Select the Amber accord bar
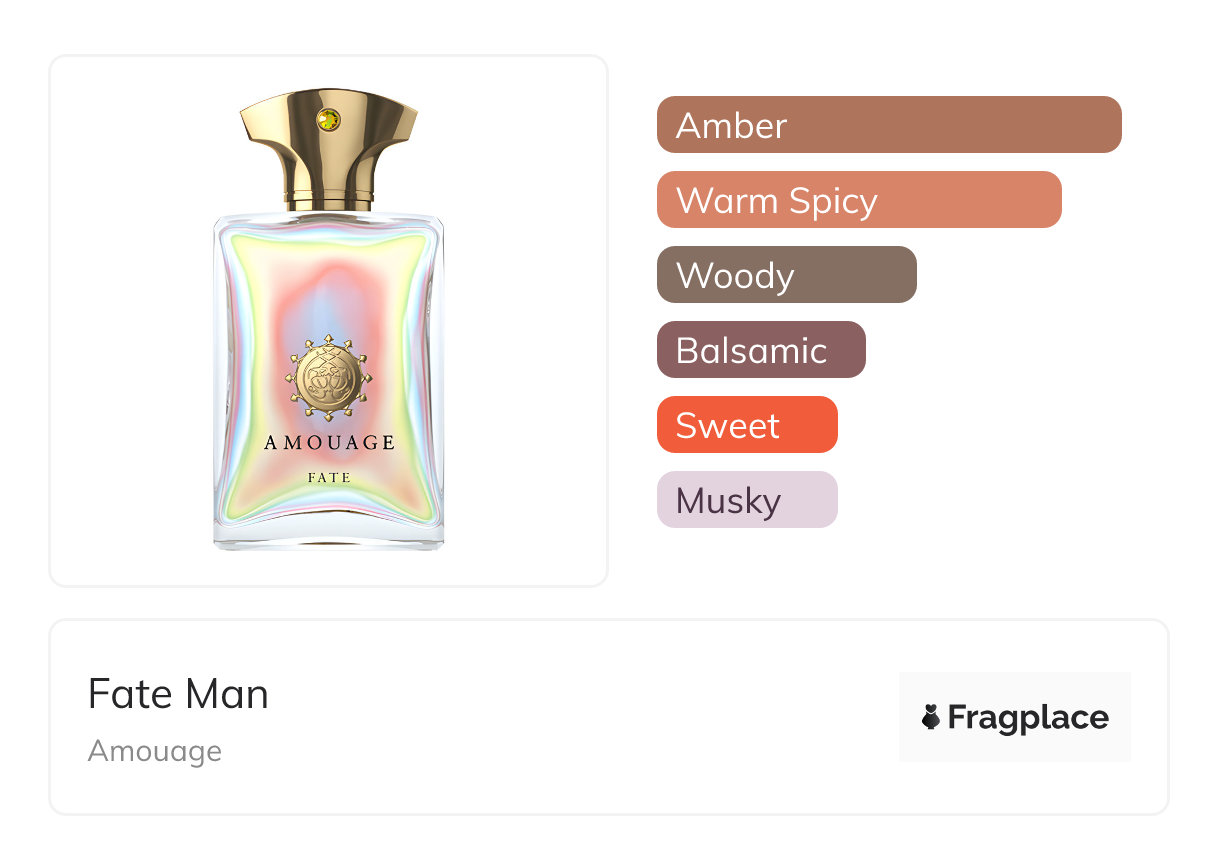 pyautogui.click(x=888, y=125)
